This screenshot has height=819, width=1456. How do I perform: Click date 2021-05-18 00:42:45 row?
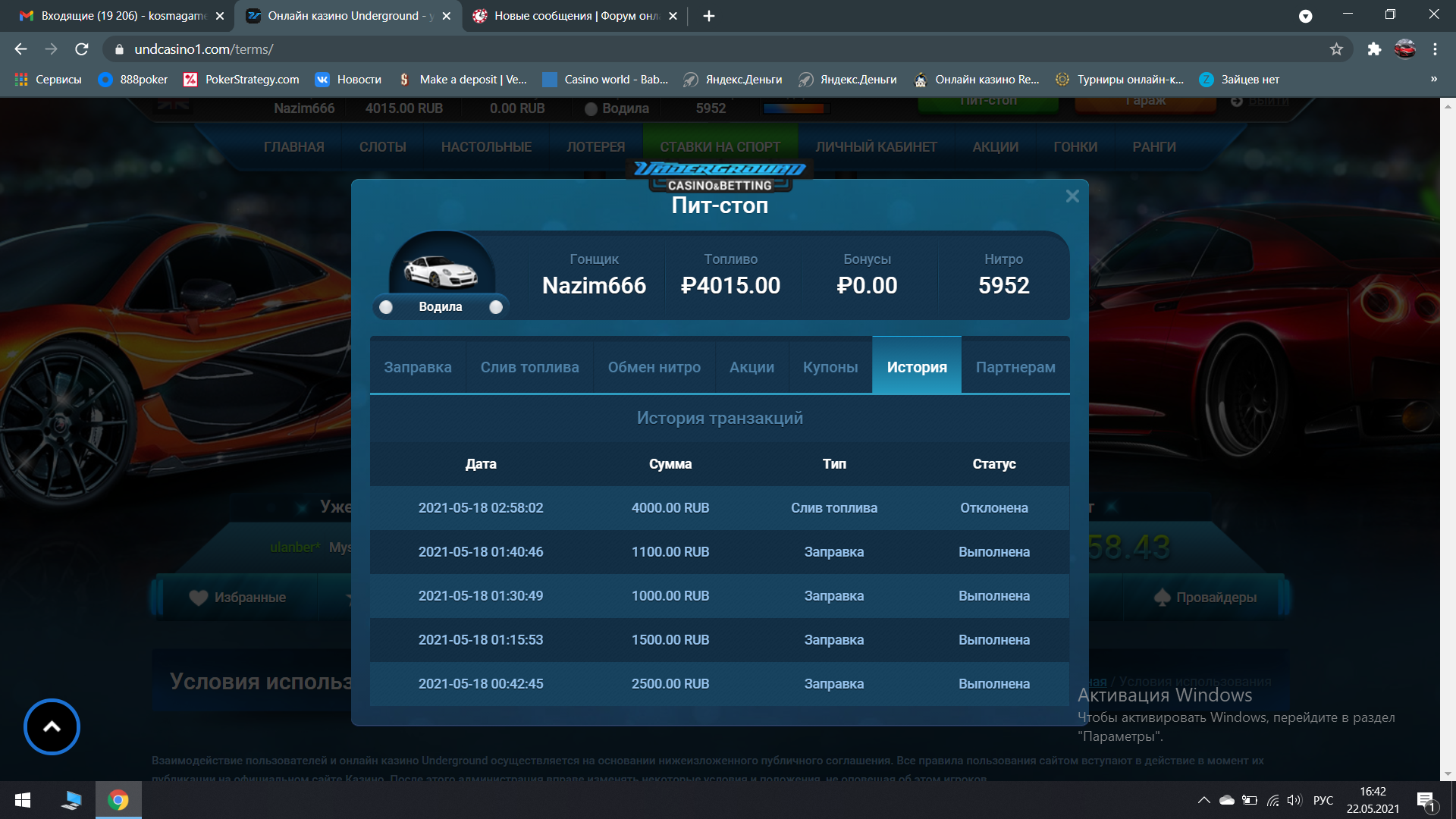(x=481, y=684)
